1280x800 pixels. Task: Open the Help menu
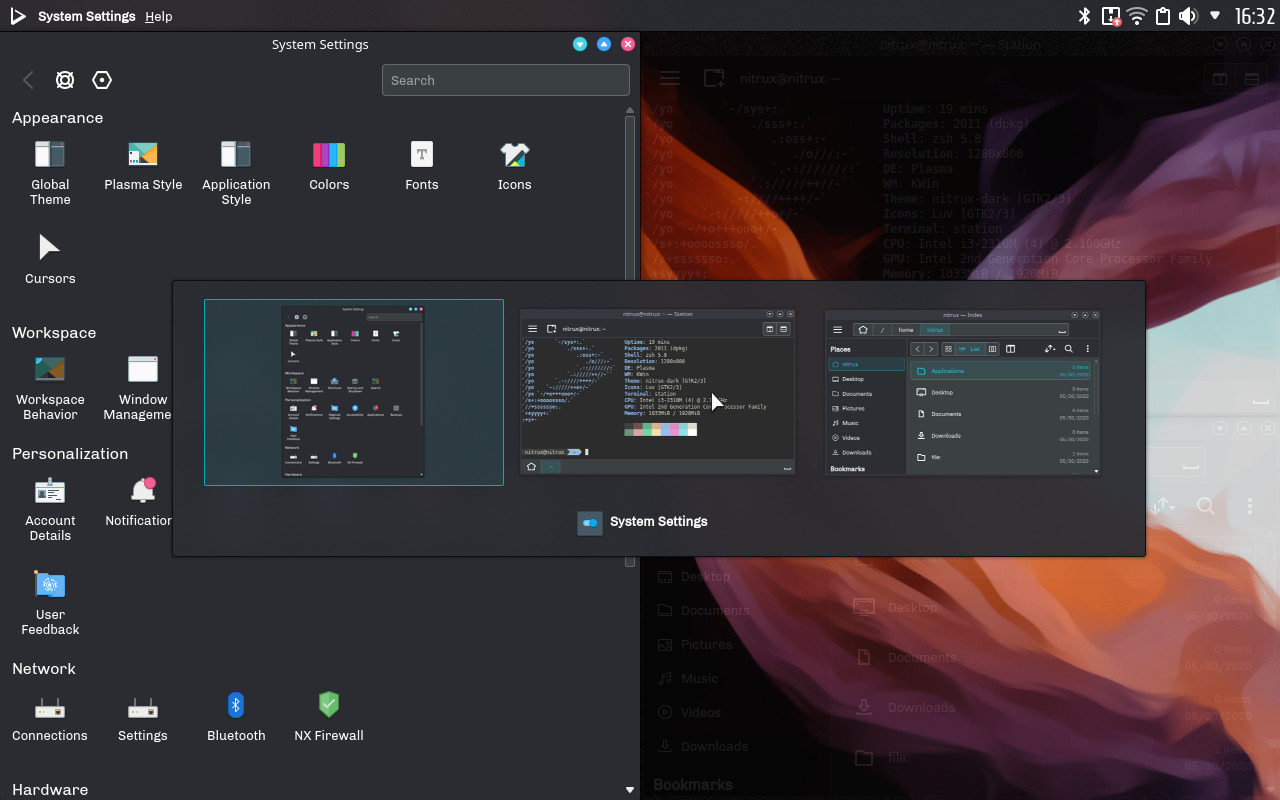pos(158,16)
